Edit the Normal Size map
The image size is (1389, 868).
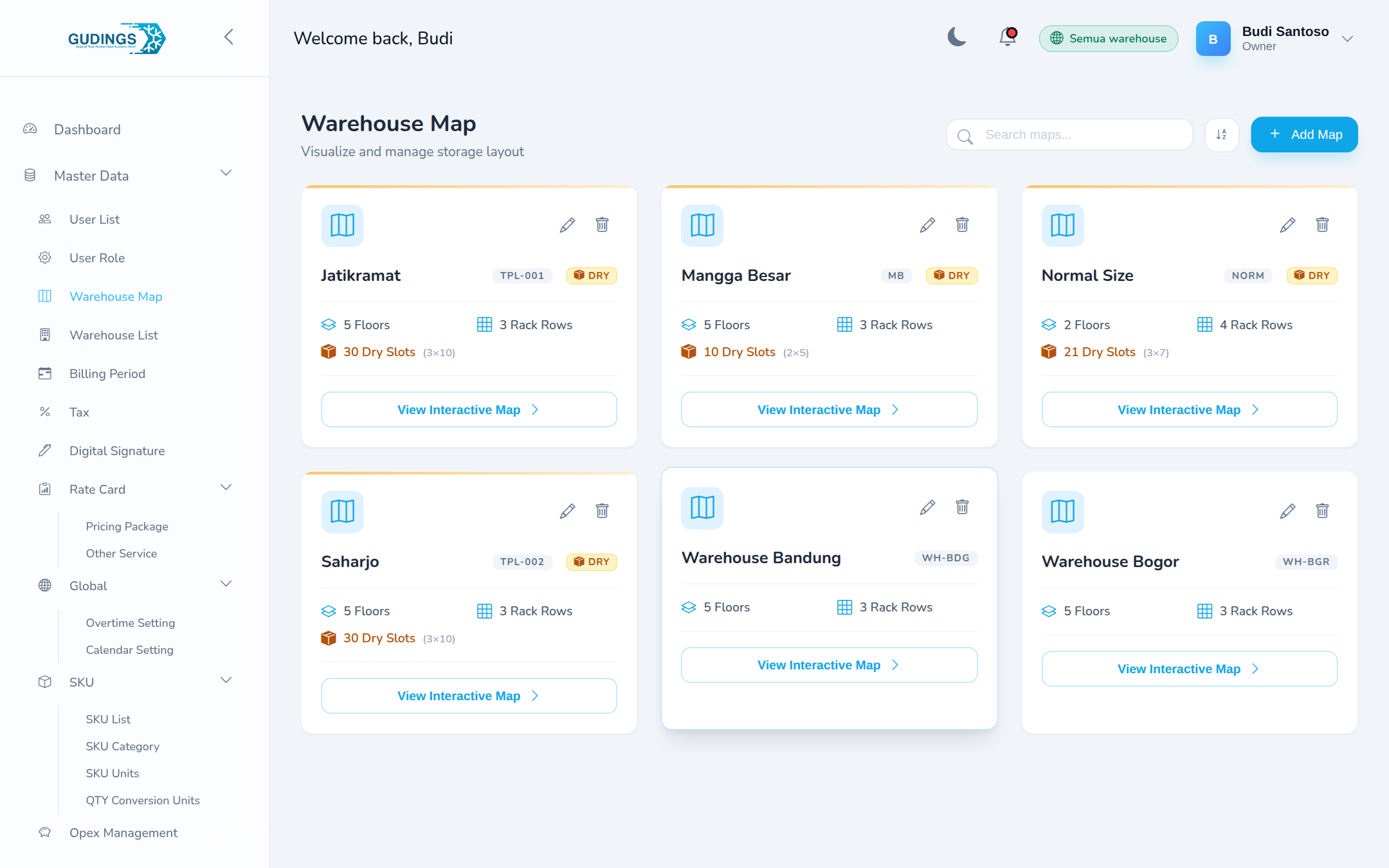1287,225
